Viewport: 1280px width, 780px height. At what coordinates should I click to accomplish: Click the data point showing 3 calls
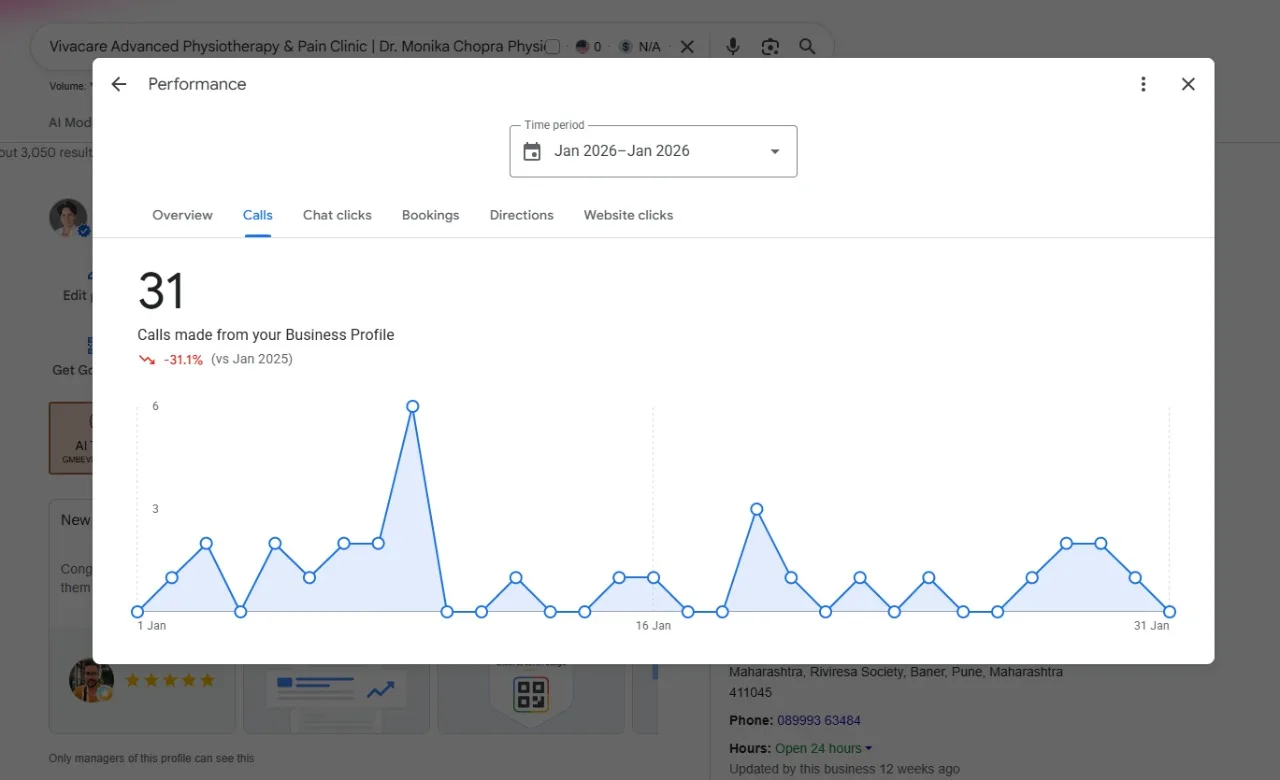pos(757,509)
